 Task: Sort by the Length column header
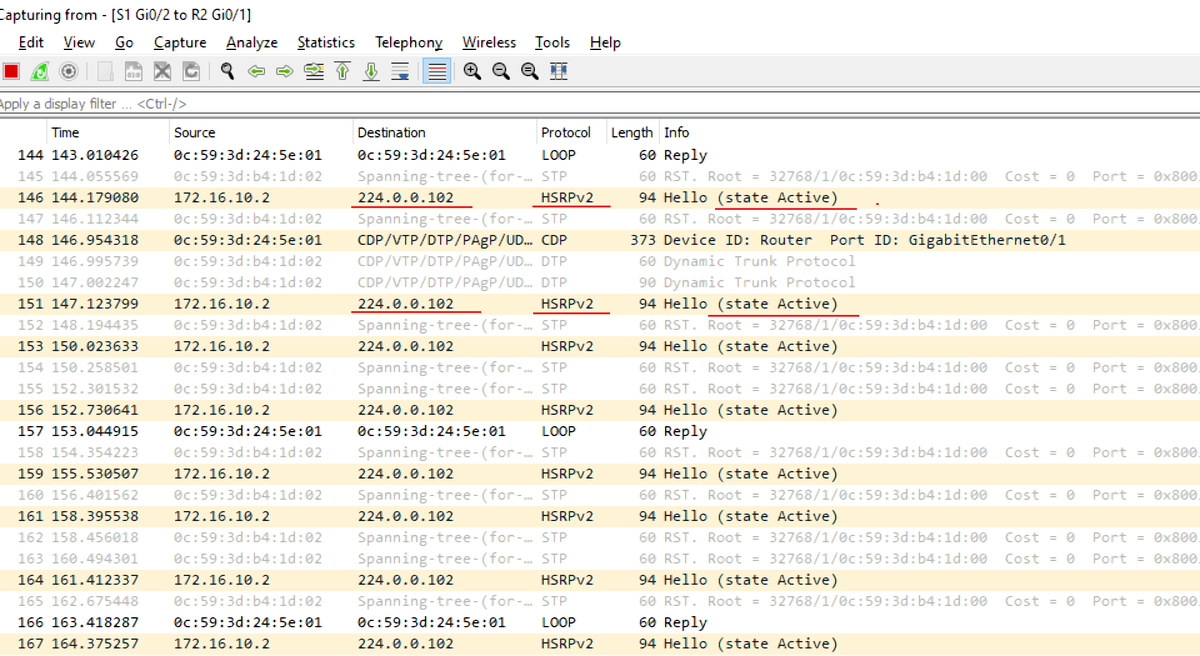point(632,132)
